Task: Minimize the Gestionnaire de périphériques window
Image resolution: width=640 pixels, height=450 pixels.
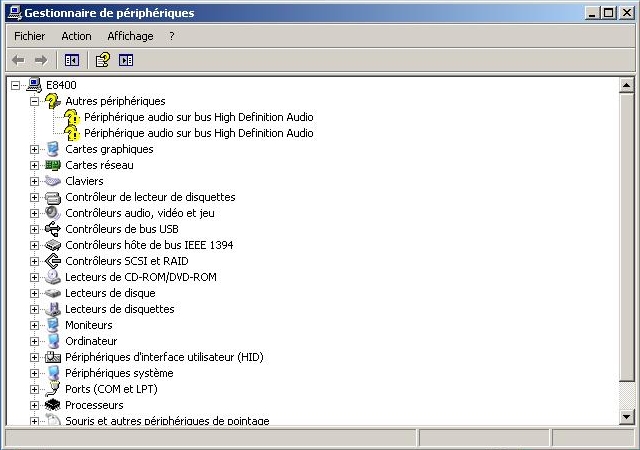Action: click(x=592, y=13)
